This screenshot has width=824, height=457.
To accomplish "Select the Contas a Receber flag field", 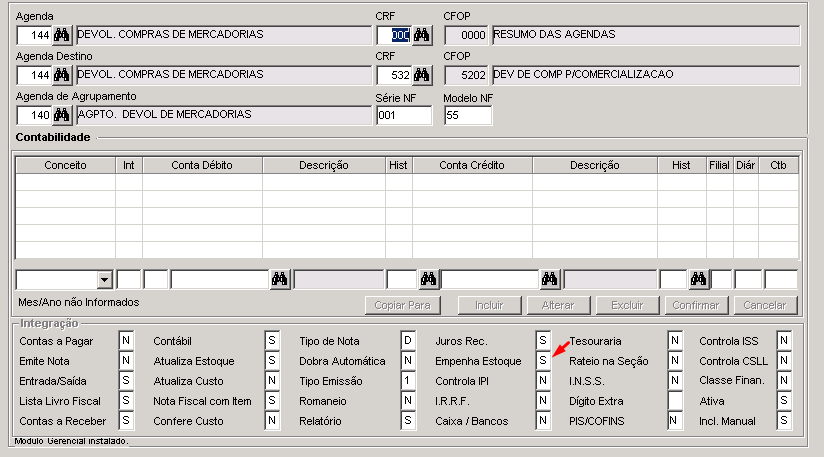I will [126, 420].
